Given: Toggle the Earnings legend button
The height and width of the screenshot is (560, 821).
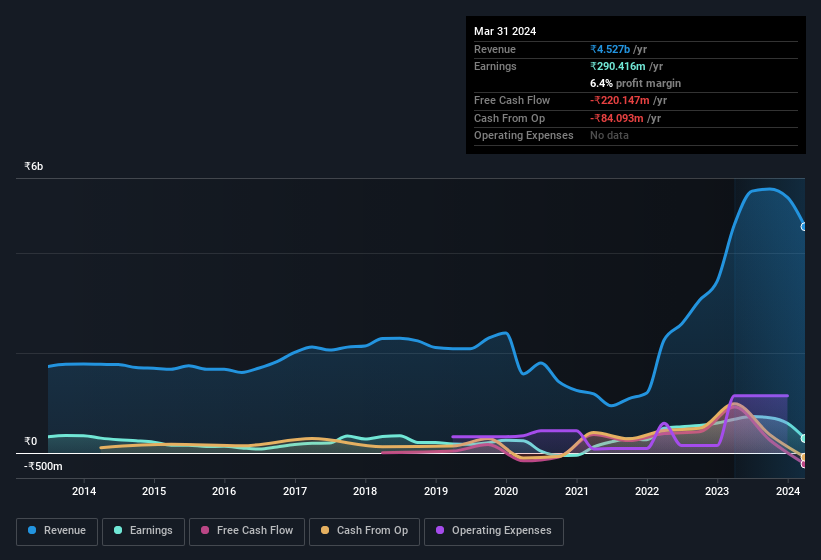Looking at the screenshot, I should point(143,531).
